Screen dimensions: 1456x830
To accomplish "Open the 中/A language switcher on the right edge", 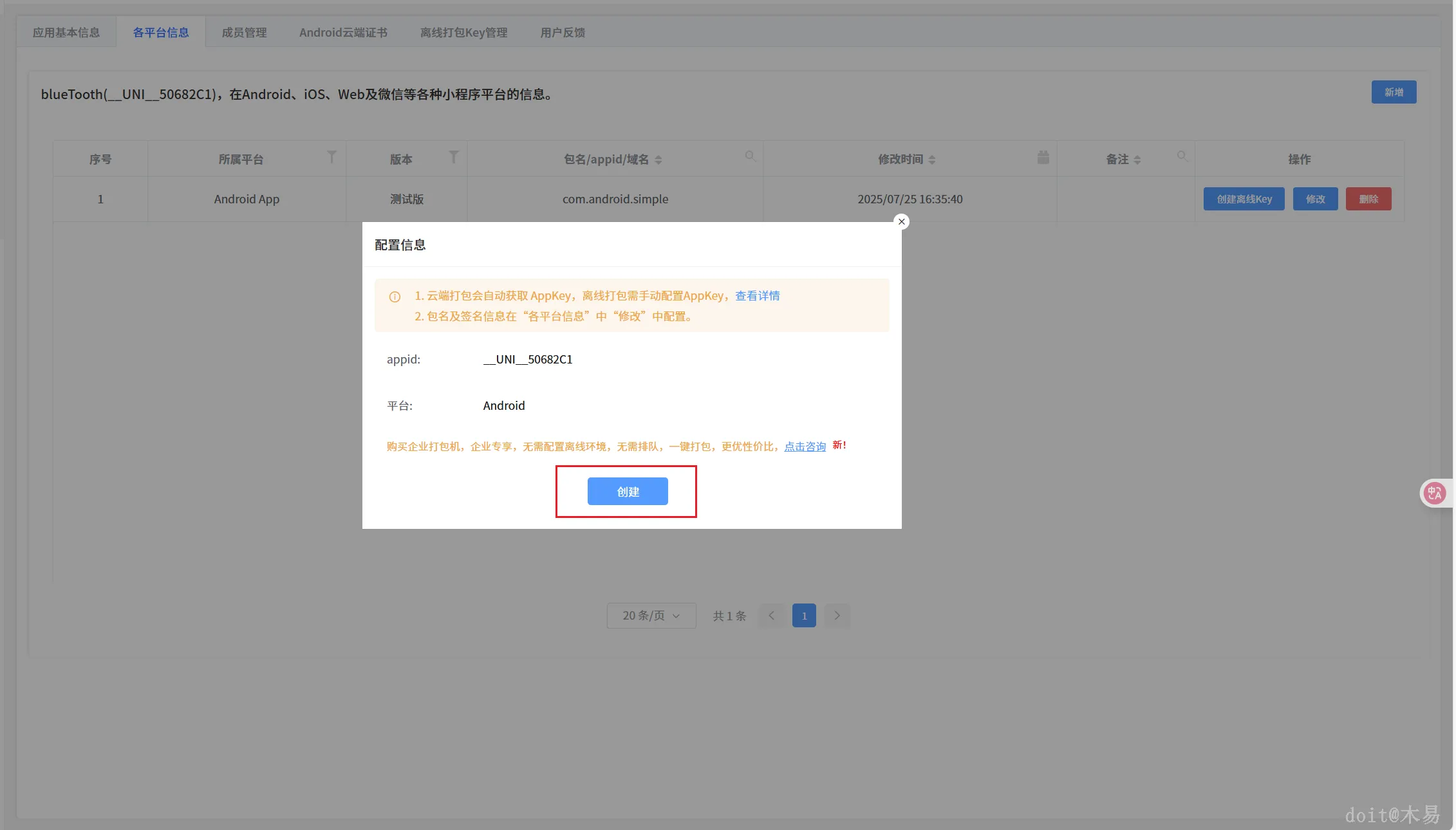I will coord(1435,493).
